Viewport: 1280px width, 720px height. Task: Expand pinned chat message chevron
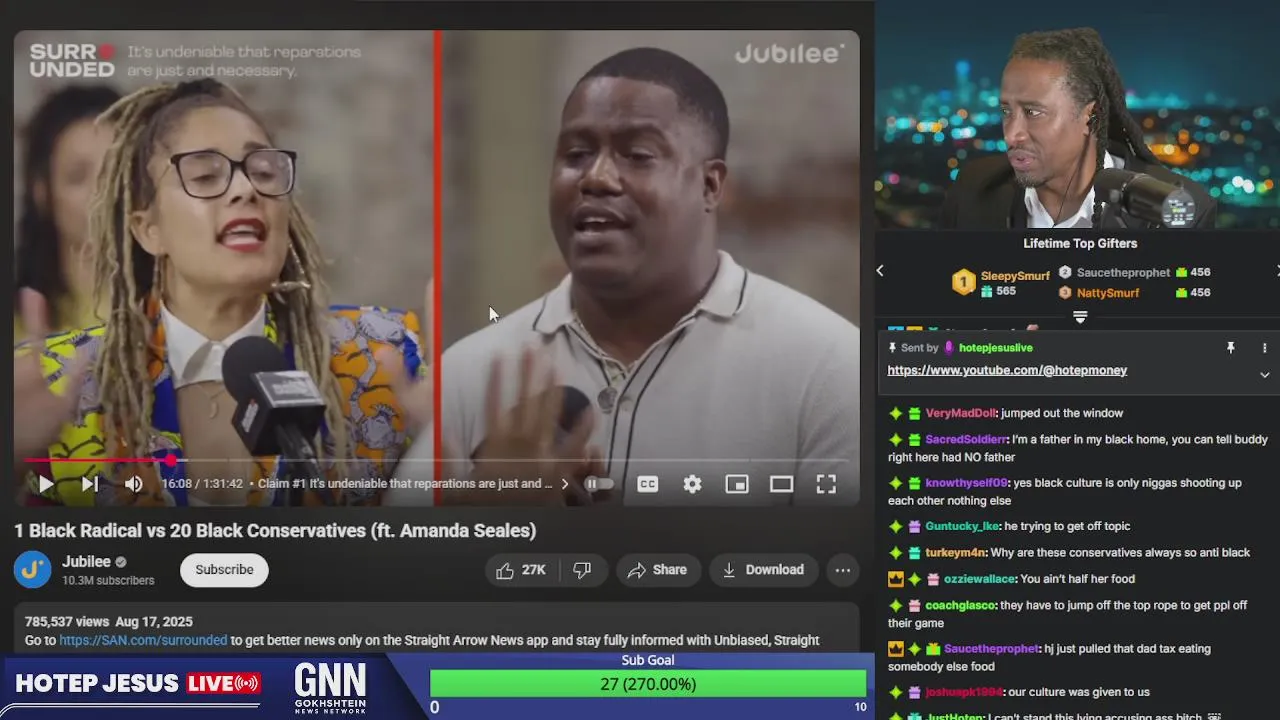1264,375
